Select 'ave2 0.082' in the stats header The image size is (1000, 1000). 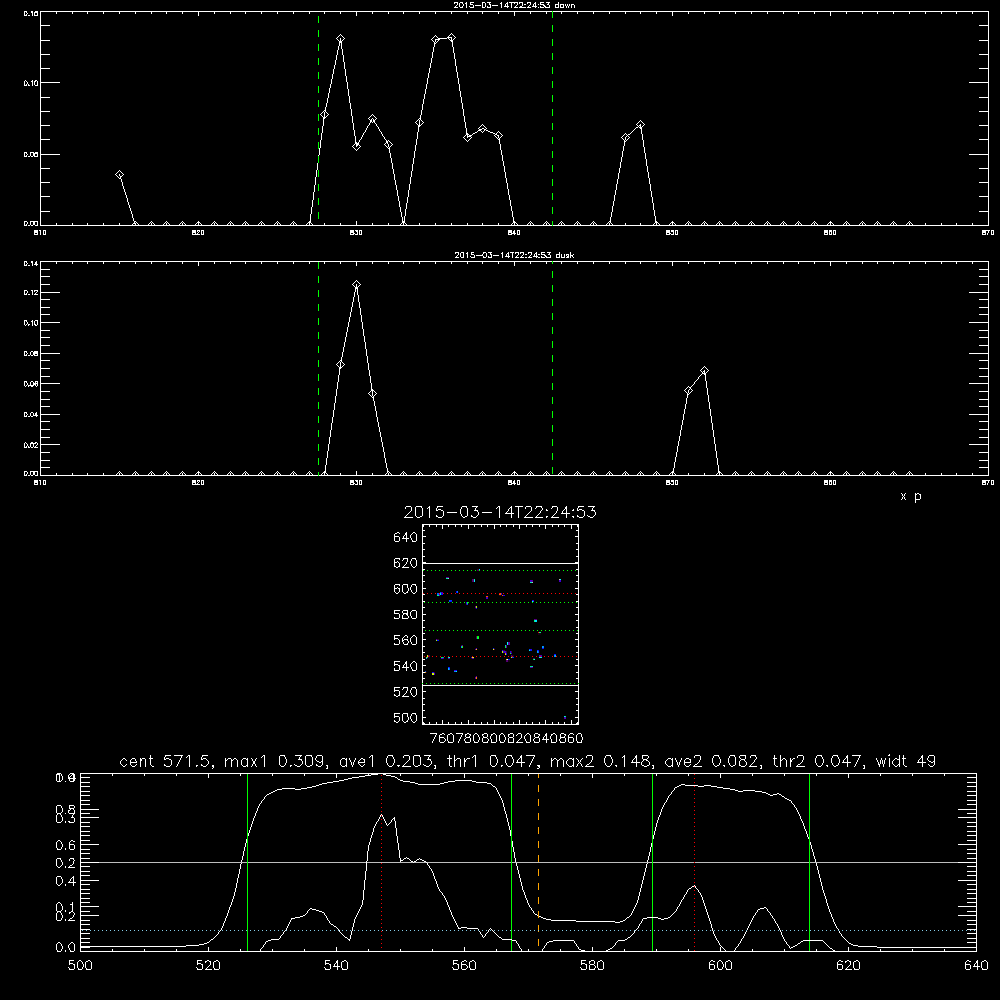coord(710,761)
